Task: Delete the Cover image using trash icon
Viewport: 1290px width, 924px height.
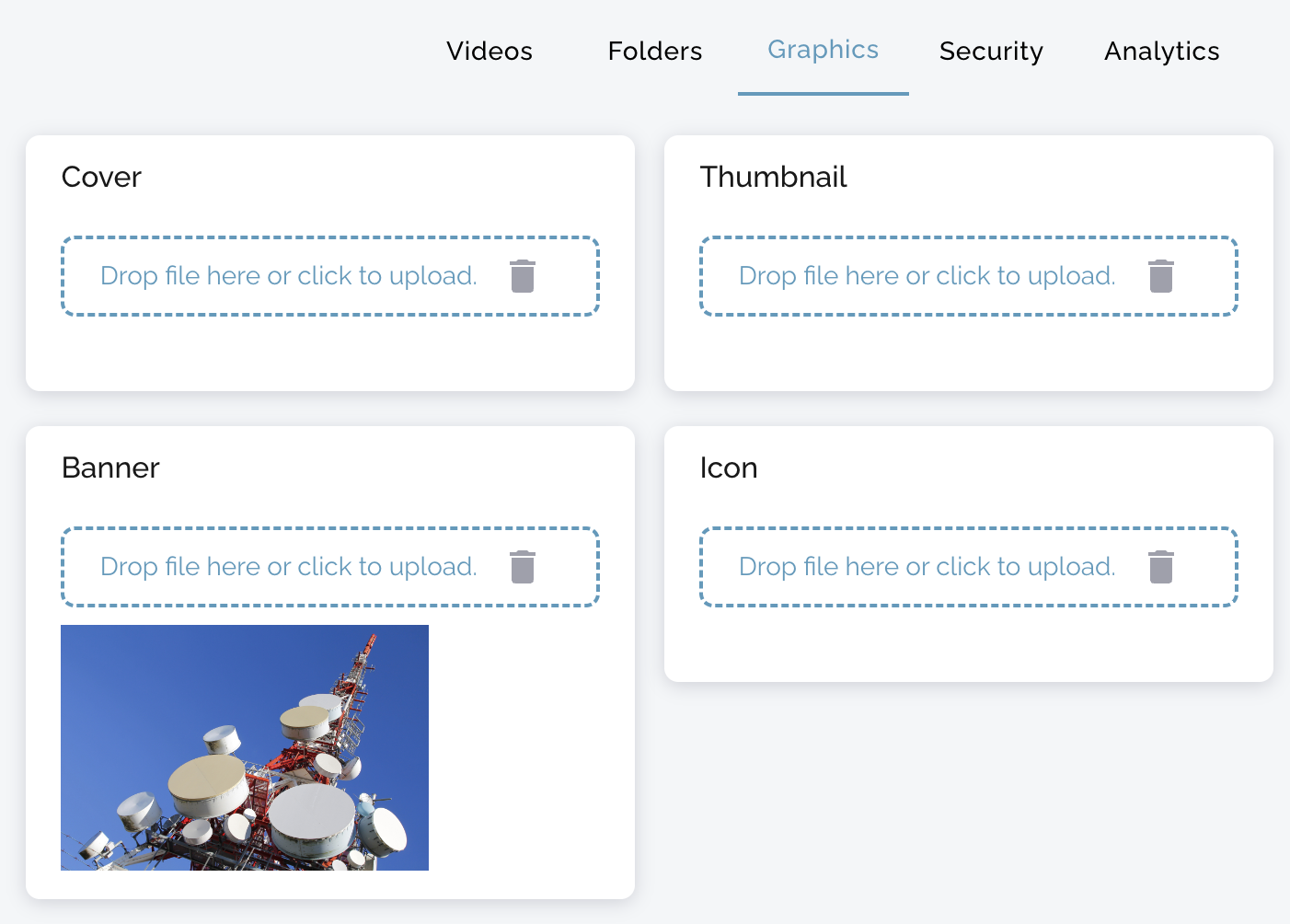Action: [x=523, y=276]
